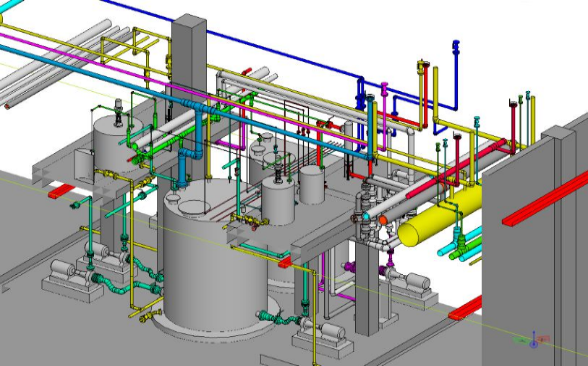The height and width of the screenshot is (366, 588).
Task: Select the small gray vessel on platform
Action: 312,185
